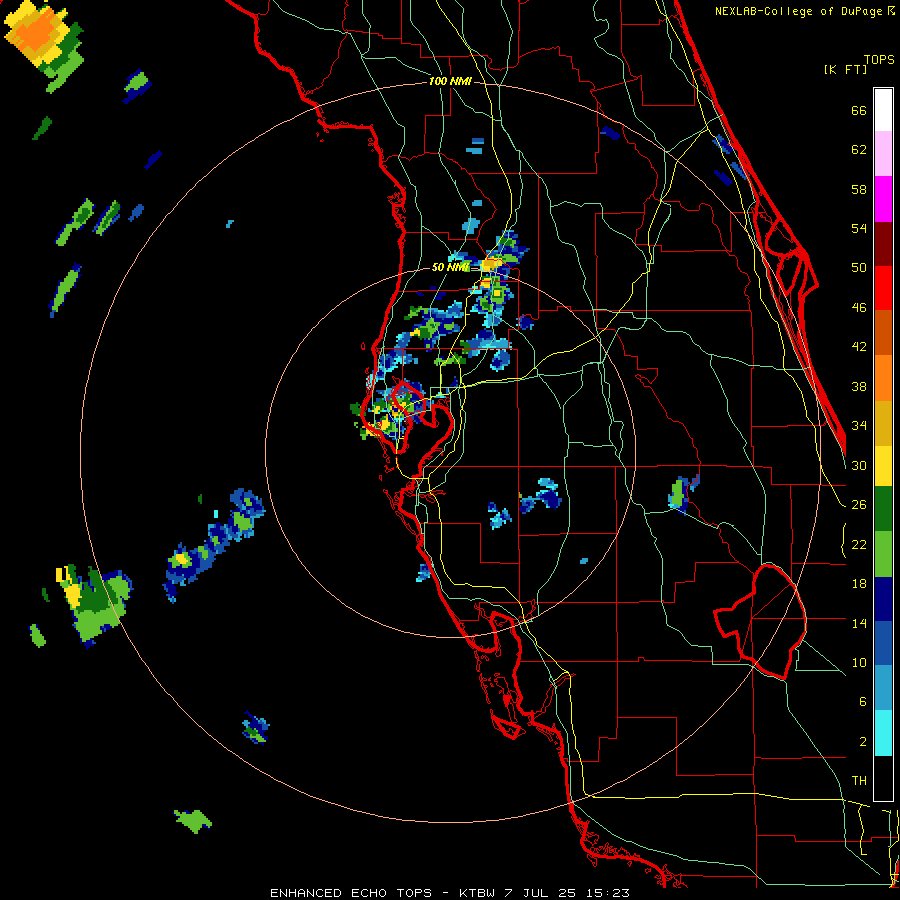Click the 66 legend value
This screenshot has width=900, height=900.
pos(859,111)
